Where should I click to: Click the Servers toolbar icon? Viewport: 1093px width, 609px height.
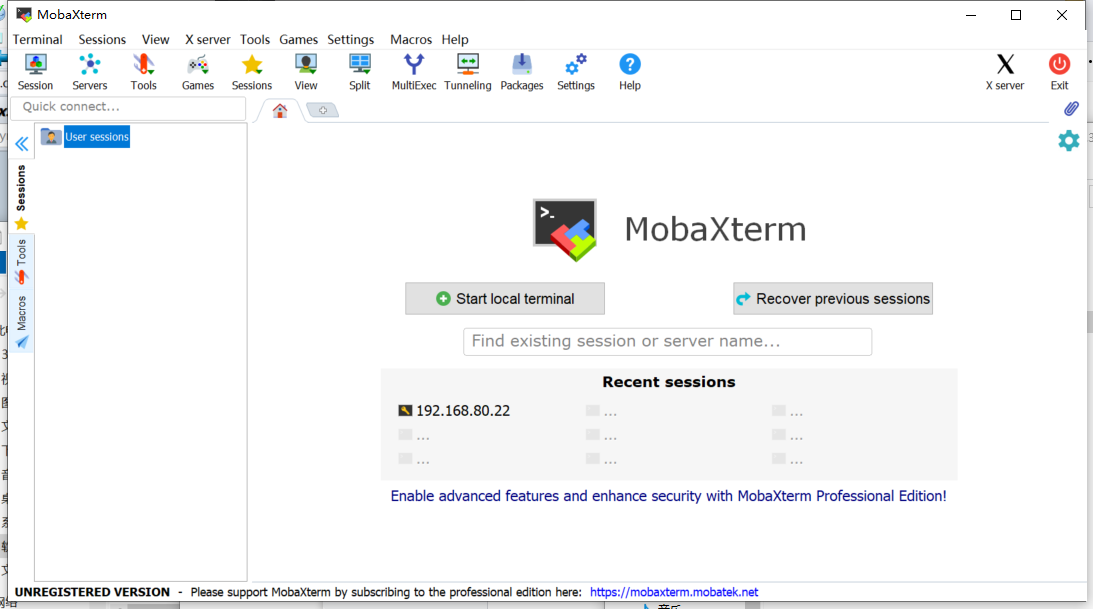coord(90,72)
